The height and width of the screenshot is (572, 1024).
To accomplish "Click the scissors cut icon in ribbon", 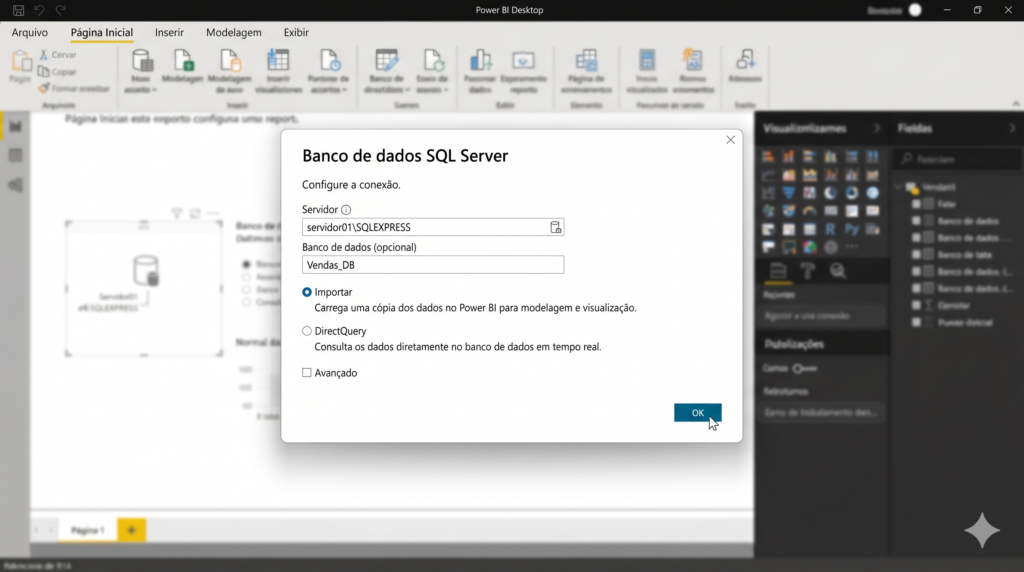I will coord(44,55).
